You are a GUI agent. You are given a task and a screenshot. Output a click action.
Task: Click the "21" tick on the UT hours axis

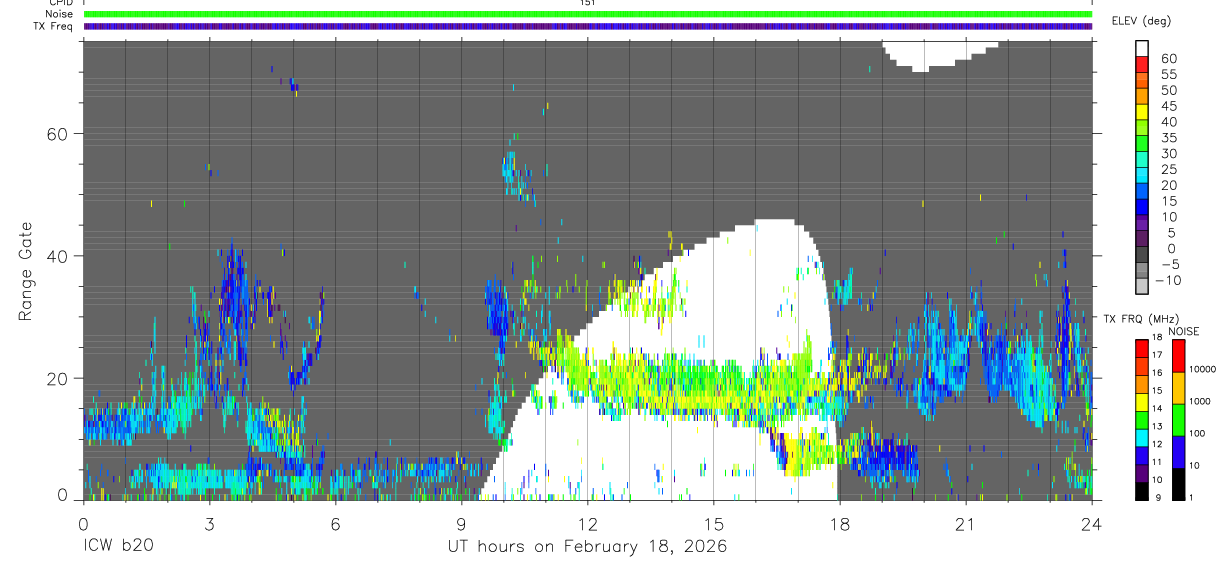[966, 524]
